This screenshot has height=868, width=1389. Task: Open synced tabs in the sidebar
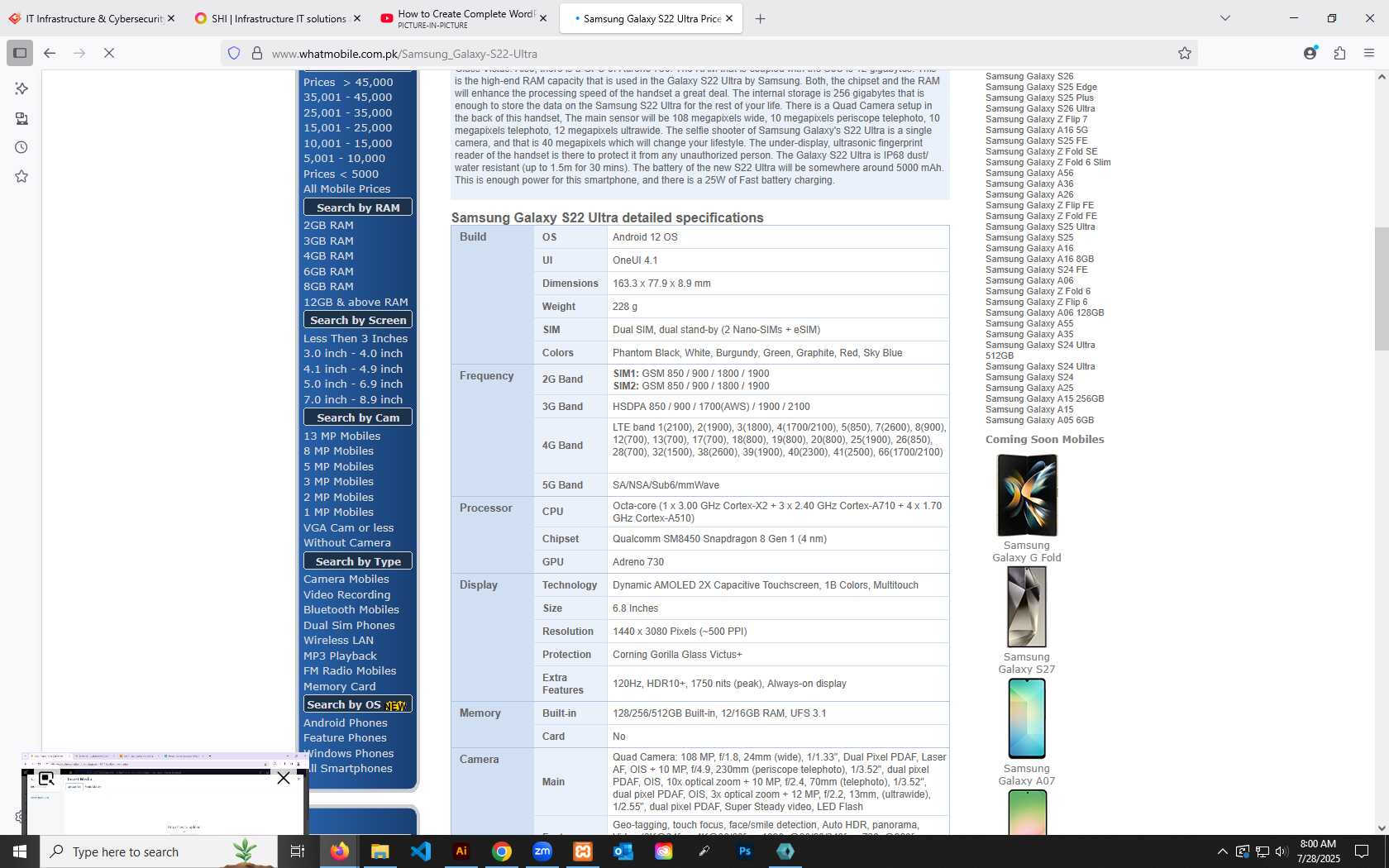21,118
